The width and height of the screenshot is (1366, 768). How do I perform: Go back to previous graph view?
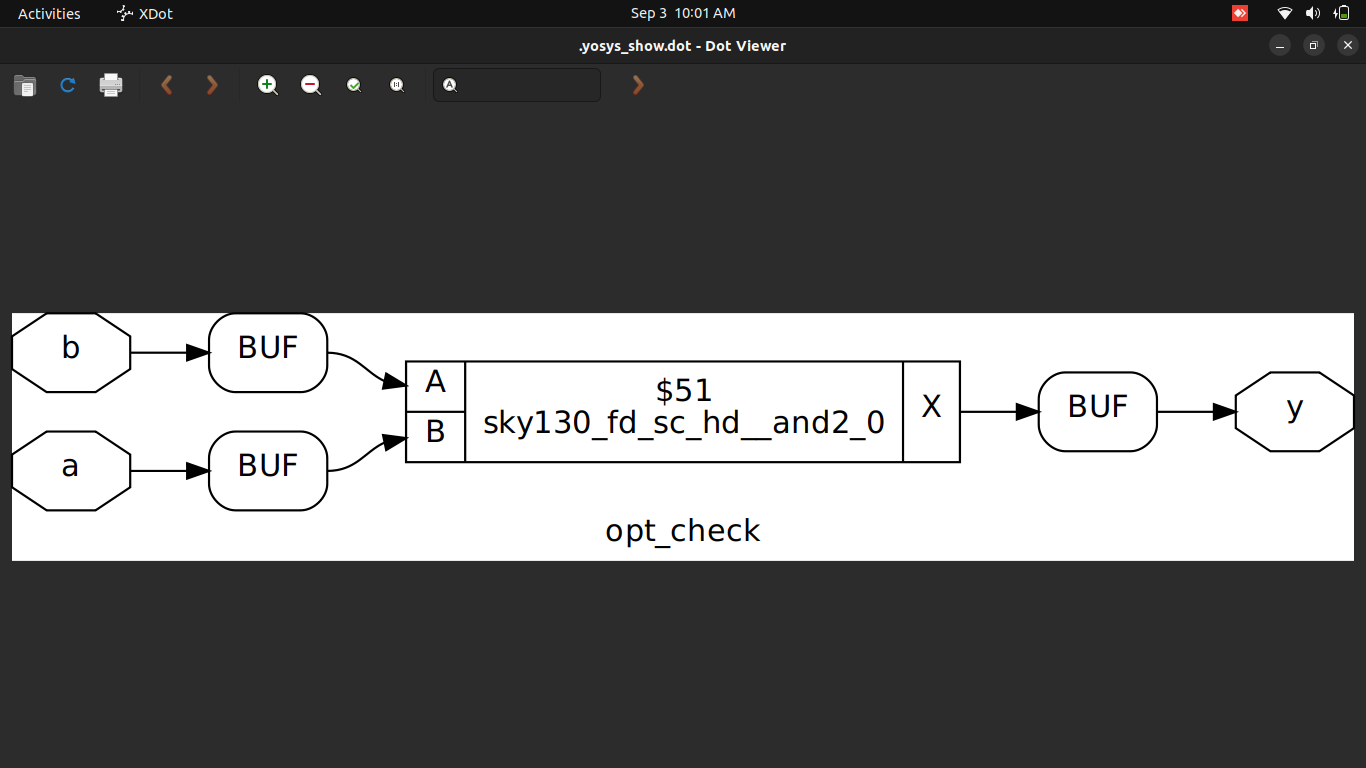(166, 85)
